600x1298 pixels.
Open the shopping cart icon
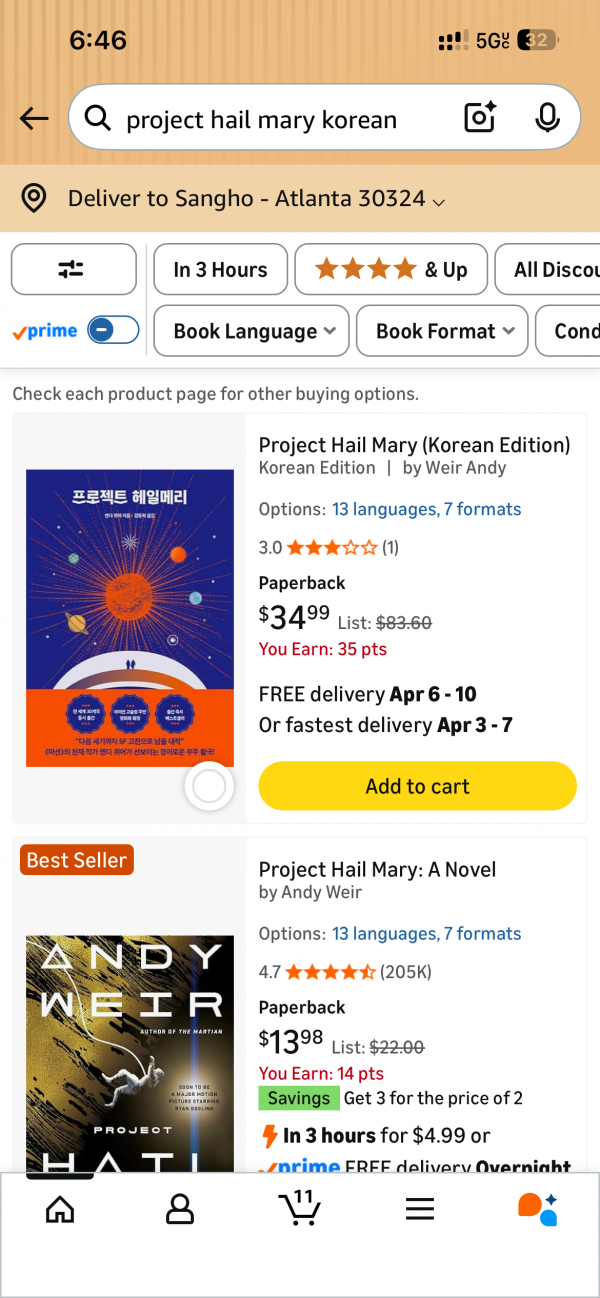pyautogui.click(x=299, y=1208)
